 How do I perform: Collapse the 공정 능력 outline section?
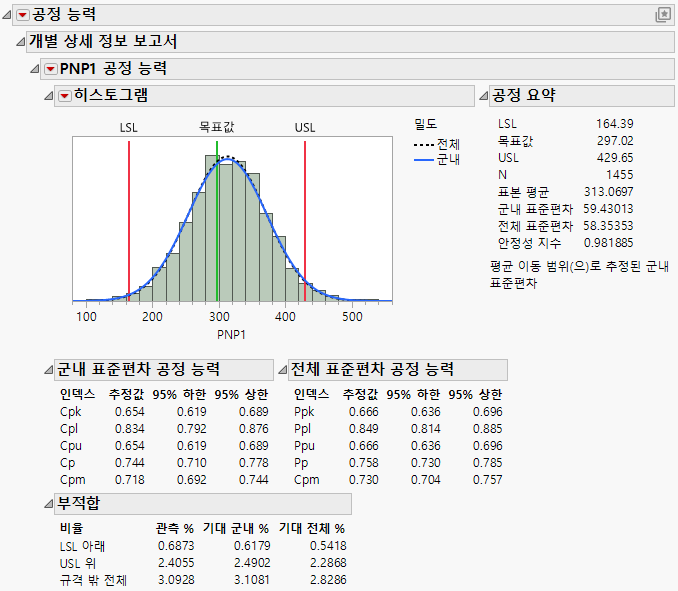[6, 15]
